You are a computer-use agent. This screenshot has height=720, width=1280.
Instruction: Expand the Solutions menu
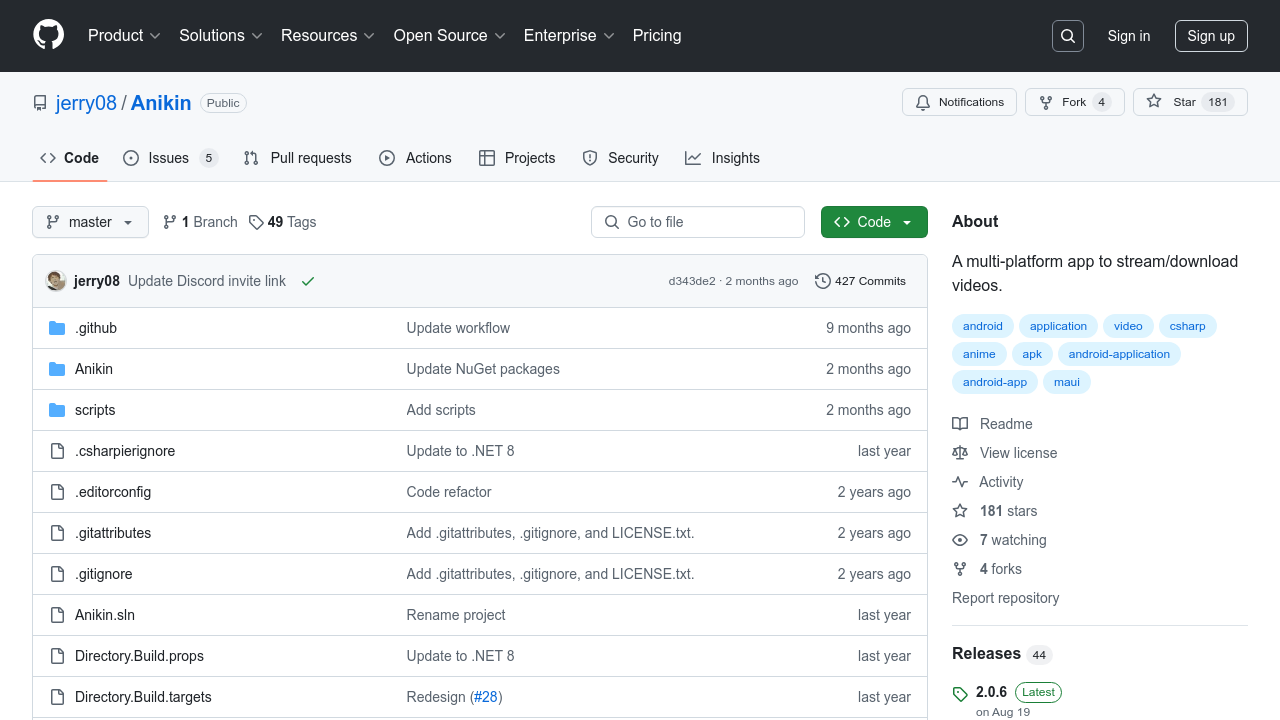pyautogui.click(x=220, y=35)
